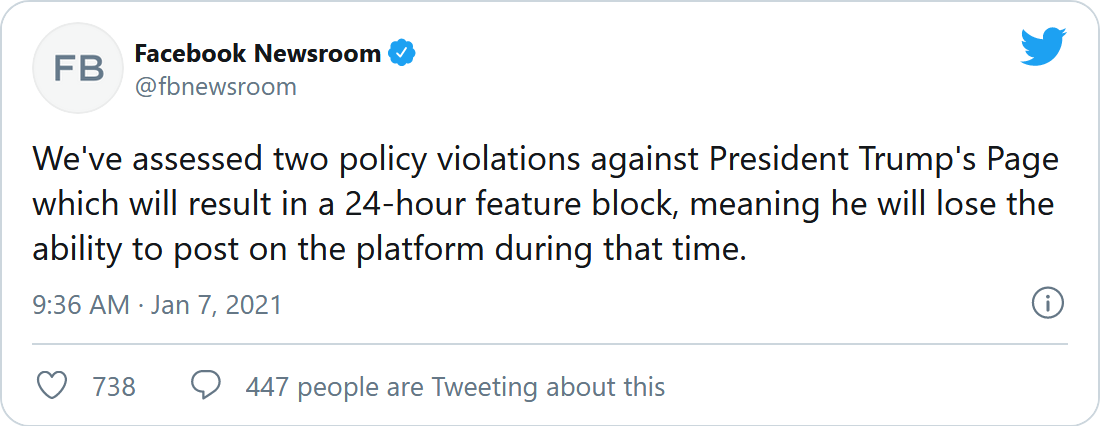Click the Twitter bird logo
The height and width of the screenshot is (426, 1100).
click(1043, 46)
